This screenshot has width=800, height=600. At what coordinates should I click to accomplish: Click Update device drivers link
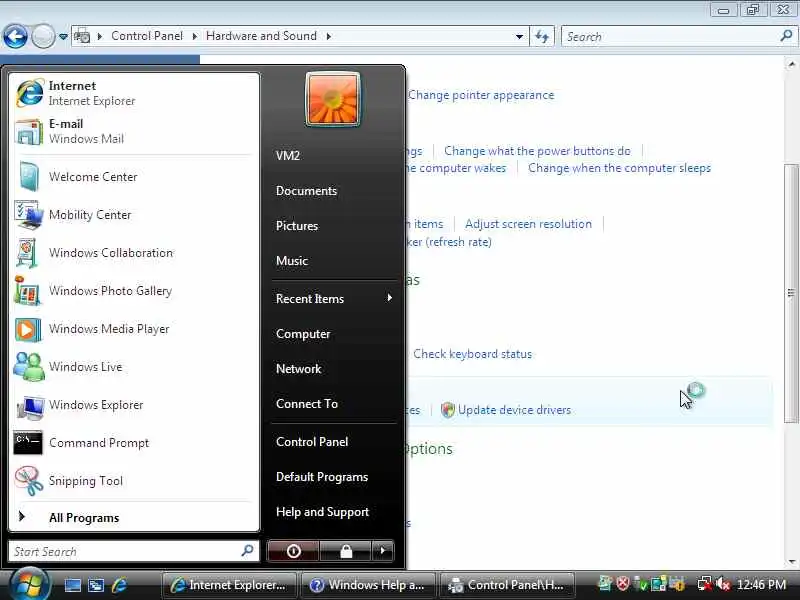coord(514,410)
